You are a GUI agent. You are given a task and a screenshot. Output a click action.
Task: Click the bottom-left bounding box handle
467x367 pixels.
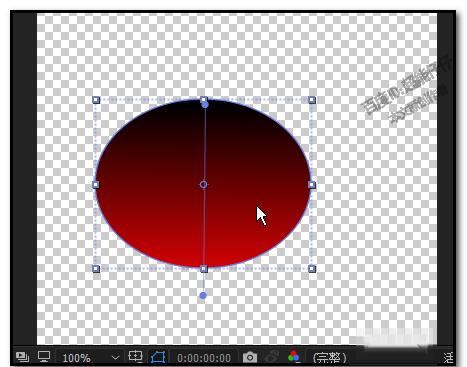96,268
